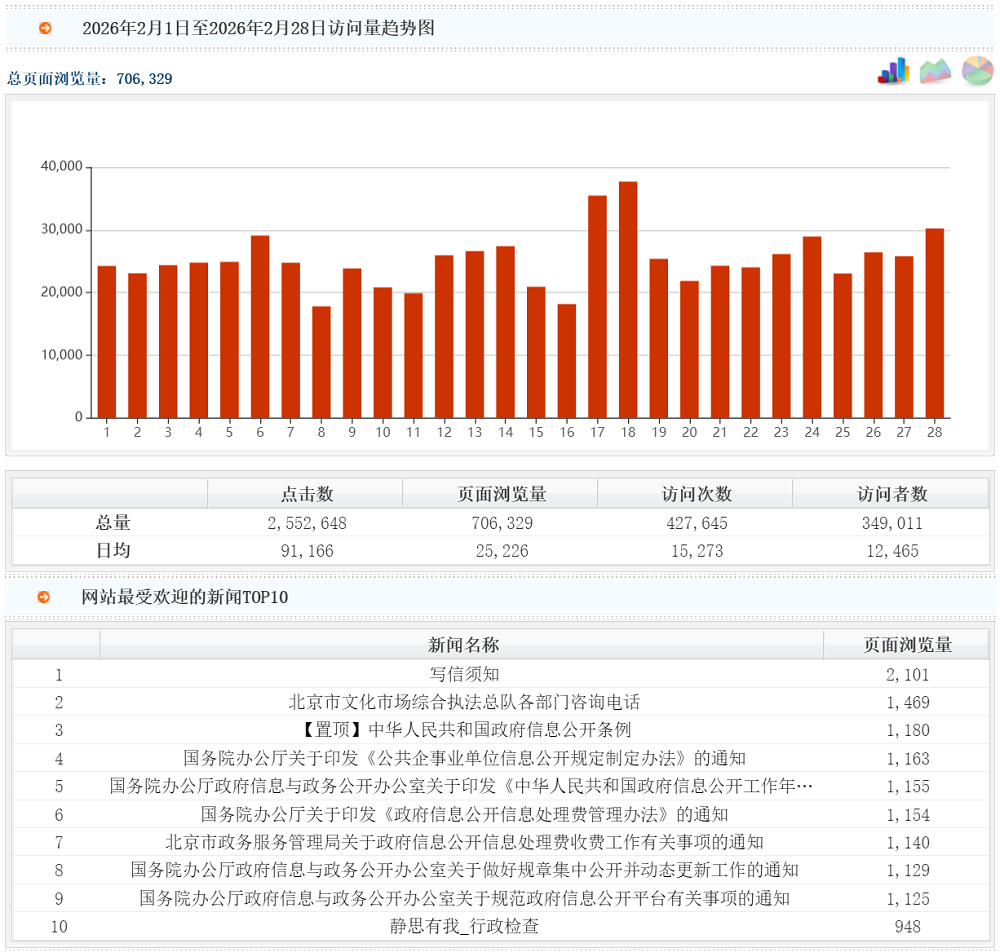
Task: Switch to bar chart view
Action: click(x=893, y=71)
